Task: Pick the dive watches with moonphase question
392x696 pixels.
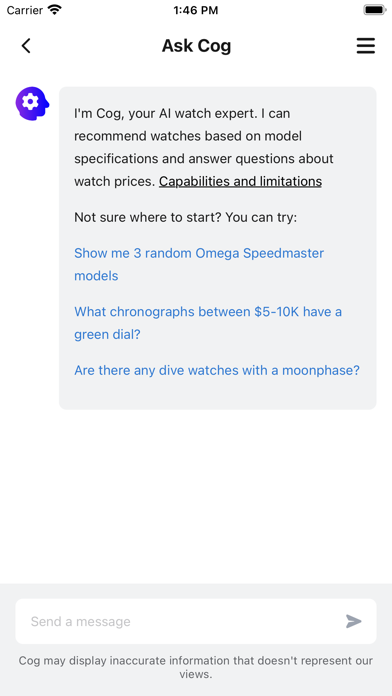Action: (x=217, y=370)
